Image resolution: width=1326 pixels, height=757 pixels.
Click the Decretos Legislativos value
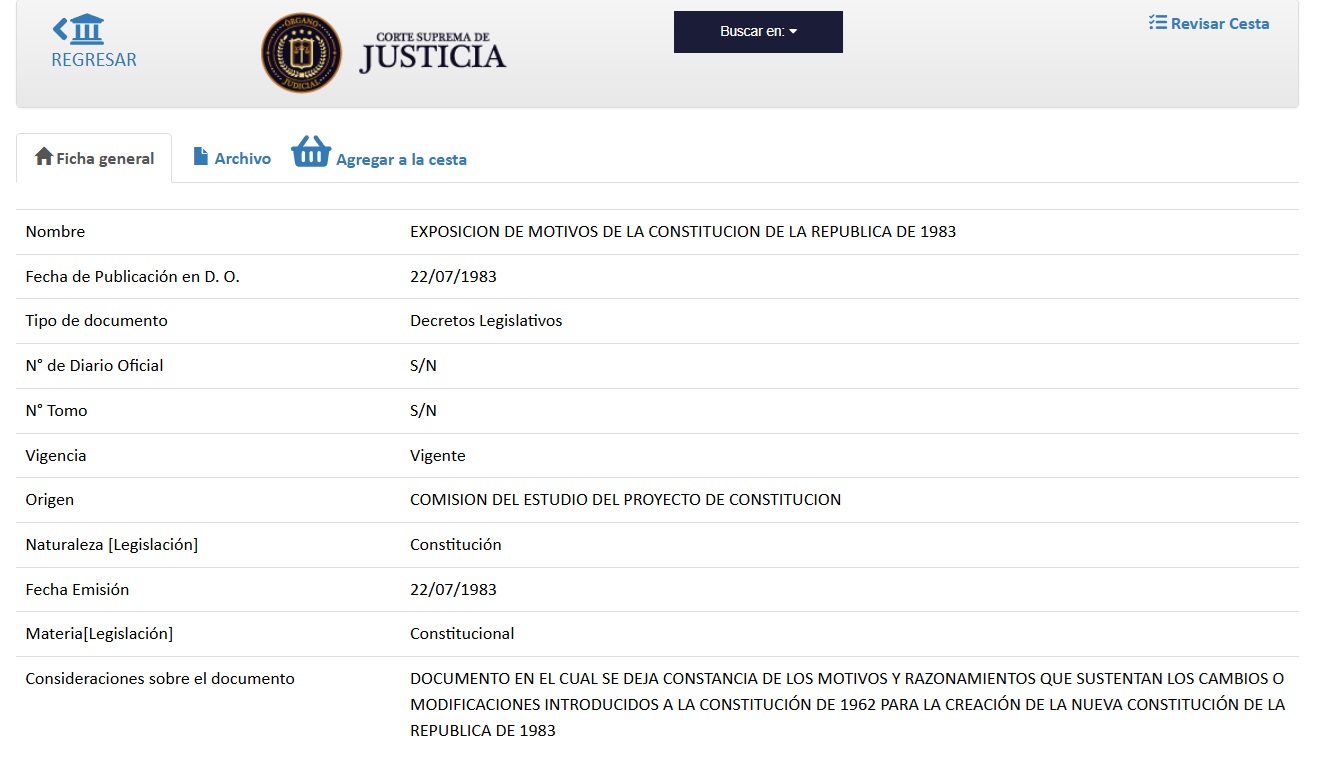click(486, 321)
